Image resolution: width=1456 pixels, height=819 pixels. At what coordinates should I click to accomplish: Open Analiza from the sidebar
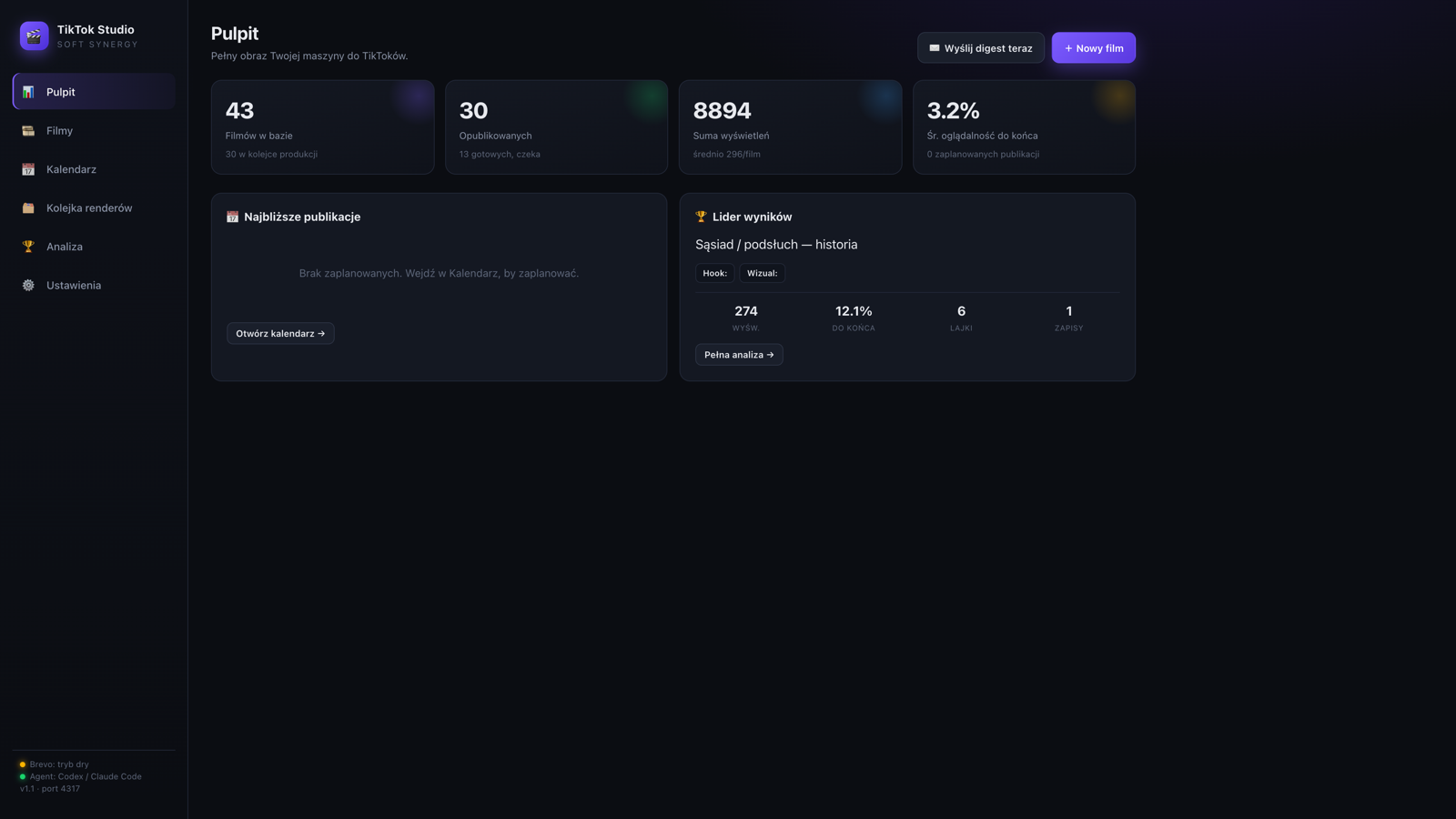click(94, 247)
